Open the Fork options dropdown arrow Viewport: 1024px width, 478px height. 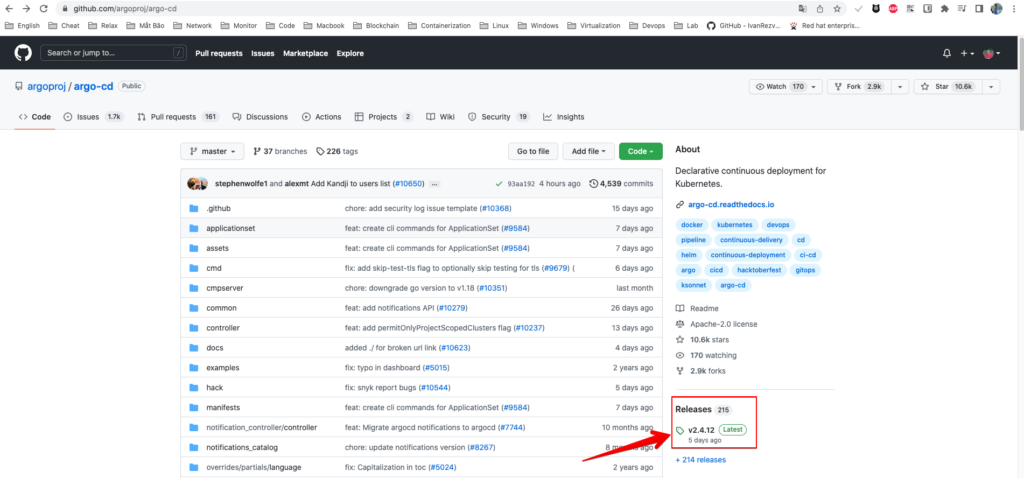(x=900, y=87)
